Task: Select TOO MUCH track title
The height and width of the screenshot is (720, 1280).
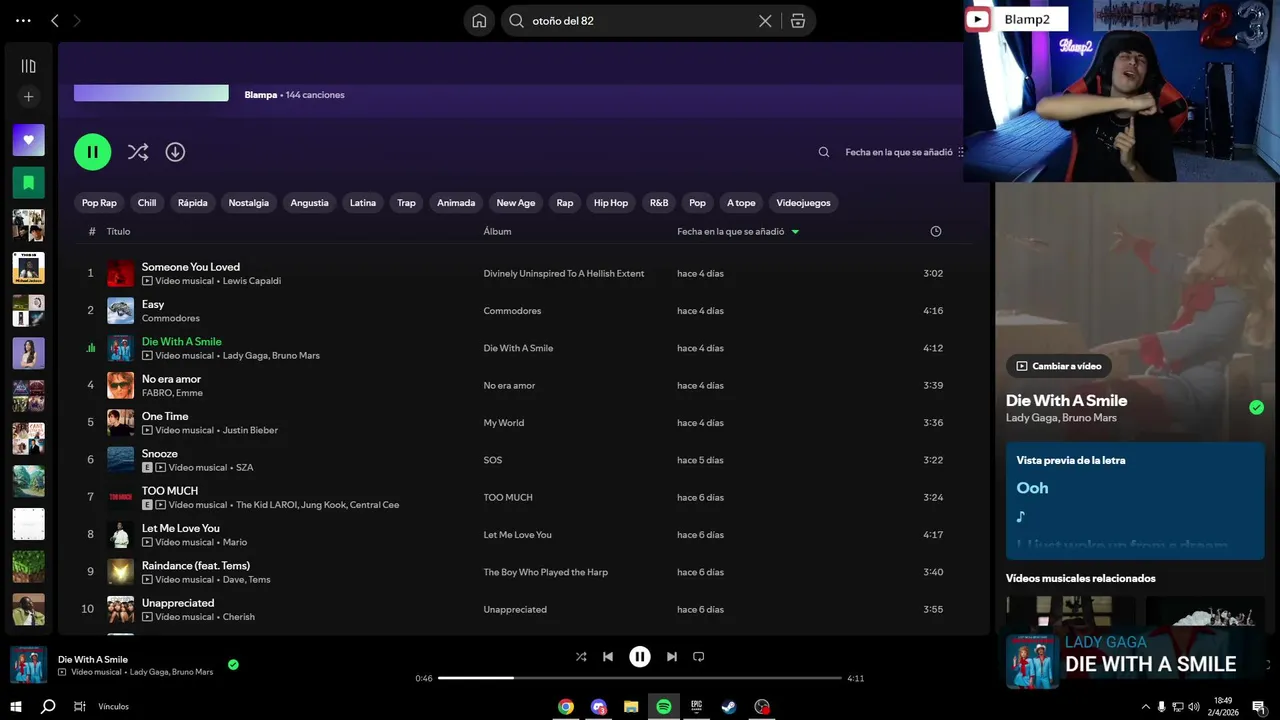Action: pos(170,491)
